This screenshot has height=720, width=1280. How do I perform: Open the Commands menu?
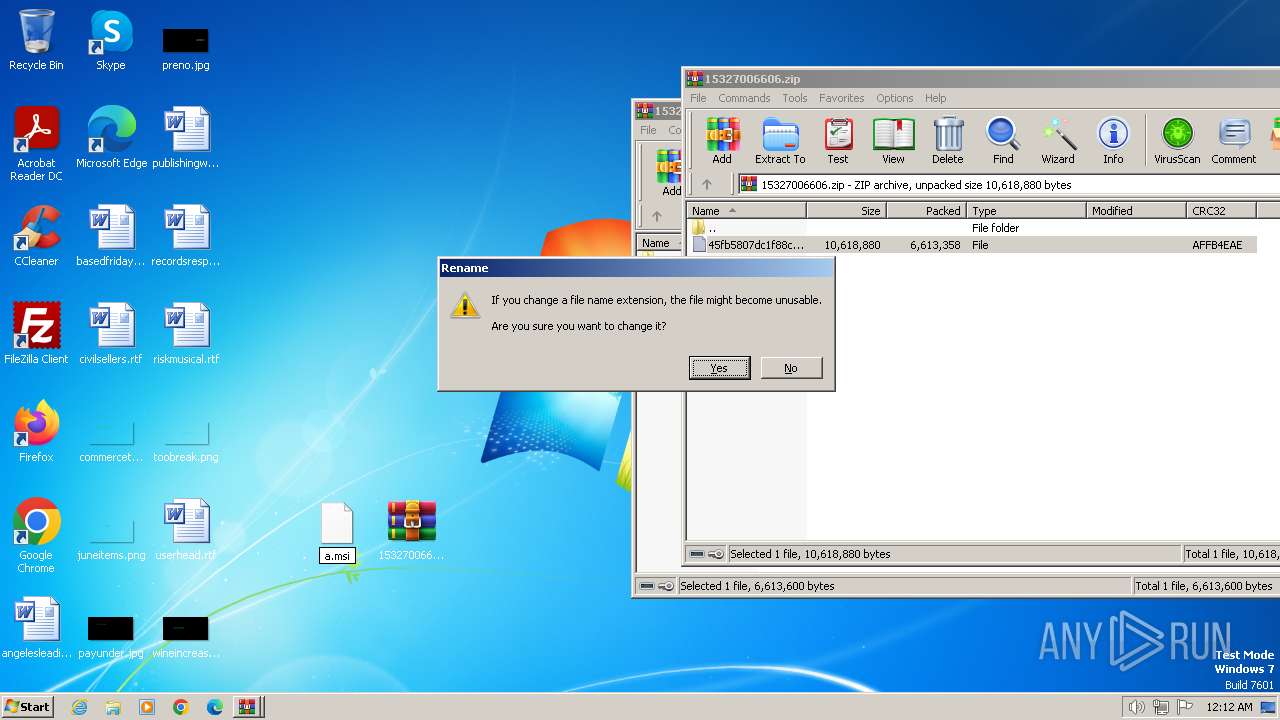coord(744,98)
